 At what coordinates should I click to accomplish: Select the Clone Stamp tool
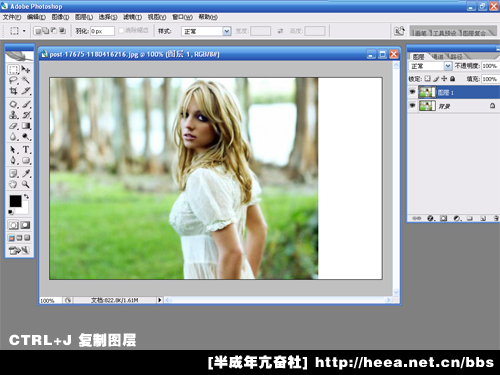click(13, 115)
